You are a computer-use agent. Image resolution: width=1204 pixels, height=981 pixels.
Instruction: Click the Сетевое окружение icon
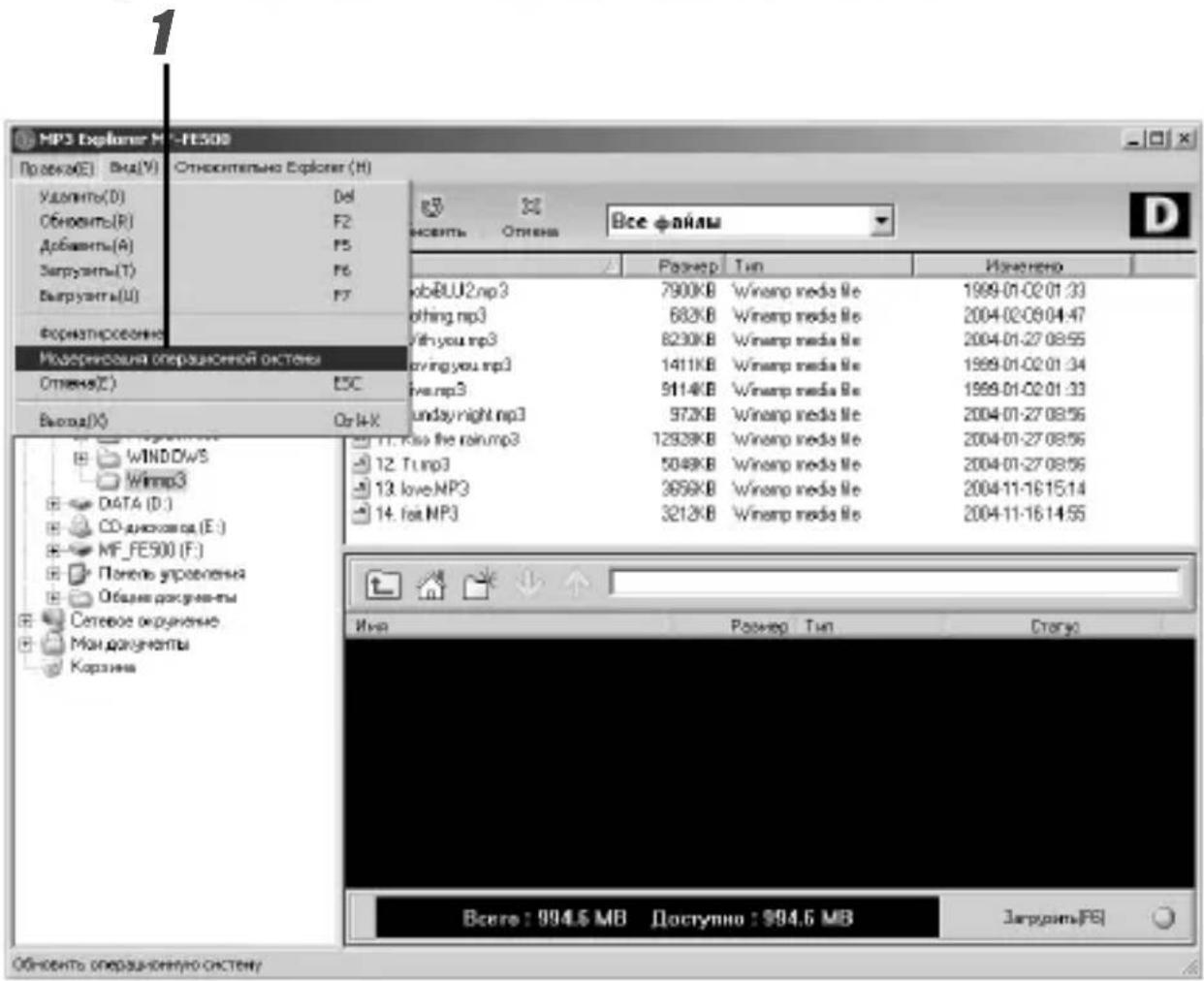coord(53,620)
